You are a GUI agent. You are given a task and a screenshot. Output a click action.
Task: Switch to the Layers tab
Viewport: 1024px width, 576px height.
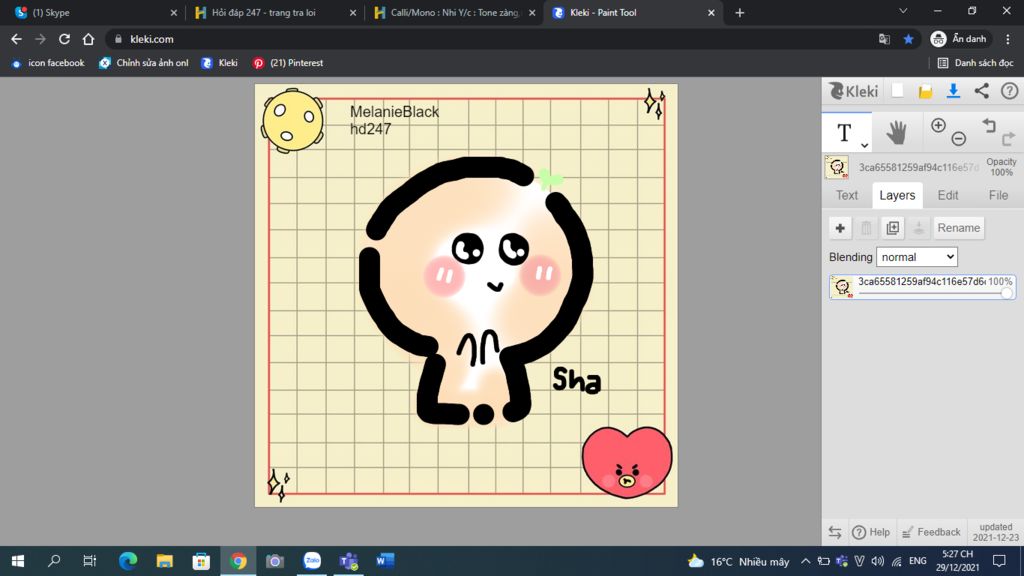pyautogui.click(x=897, y=195)
